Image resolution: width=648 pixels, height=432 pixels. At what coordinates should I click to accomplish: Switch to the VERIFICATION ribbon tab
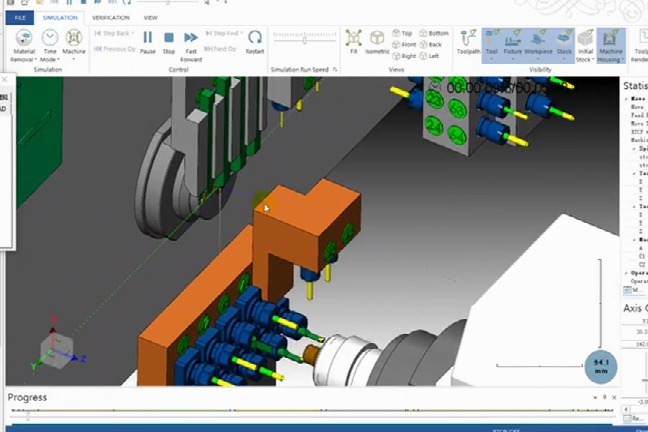click(111, 18)
